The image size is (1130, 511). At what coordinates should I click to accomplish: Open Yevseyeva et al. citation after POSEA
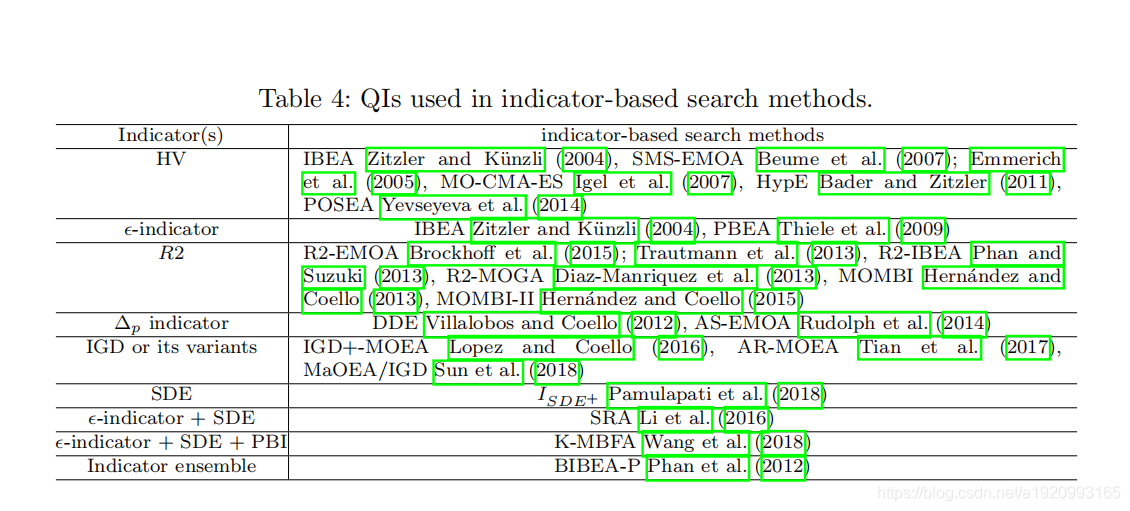pos(453,205)
